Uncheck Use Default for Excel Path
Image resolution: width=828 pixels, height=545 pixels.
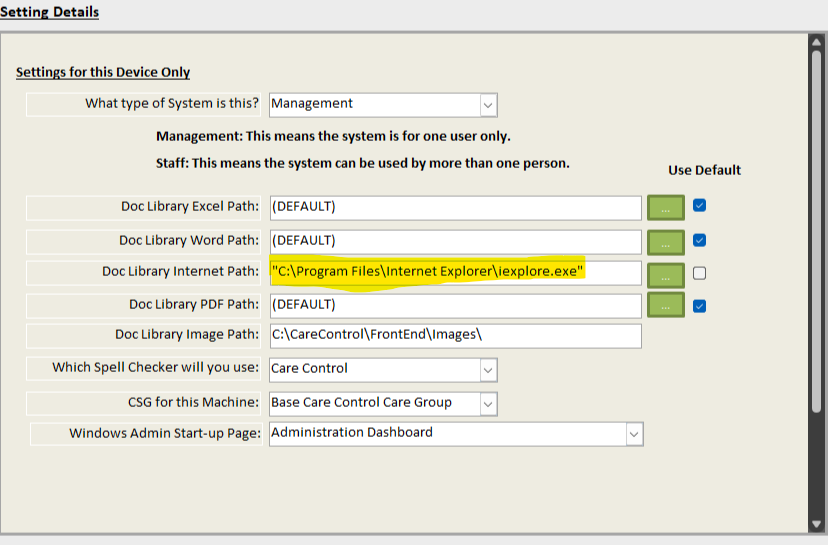pos(700,206)
